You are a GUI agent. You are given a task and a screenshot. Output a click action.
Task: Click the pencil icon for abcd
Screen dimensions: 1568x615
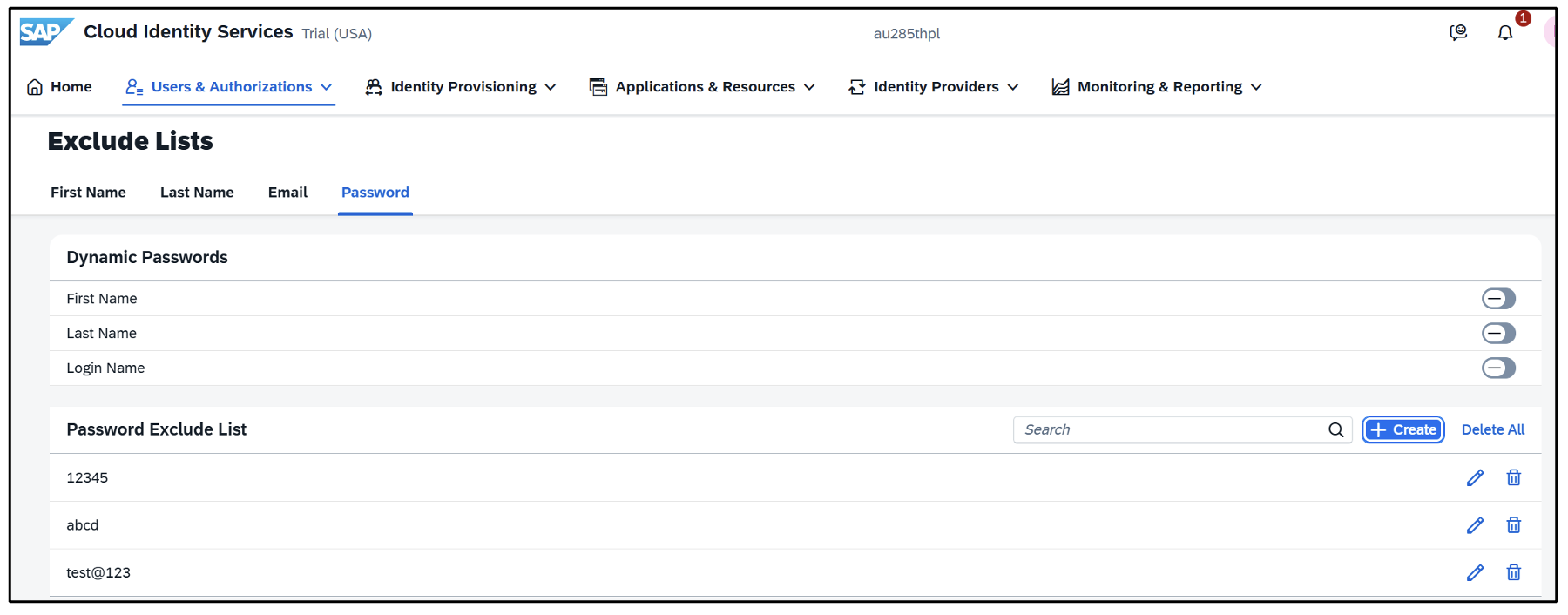click(x=1475, y=525)
